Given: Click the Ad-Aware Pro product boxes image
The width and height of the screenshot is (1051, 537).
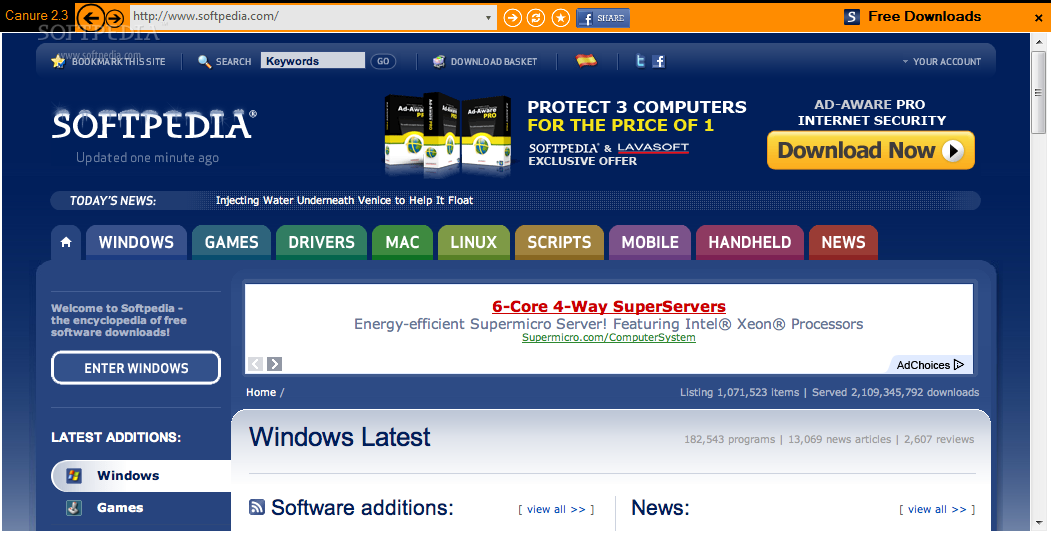Looking at the screenshot, I should [448, 133].
